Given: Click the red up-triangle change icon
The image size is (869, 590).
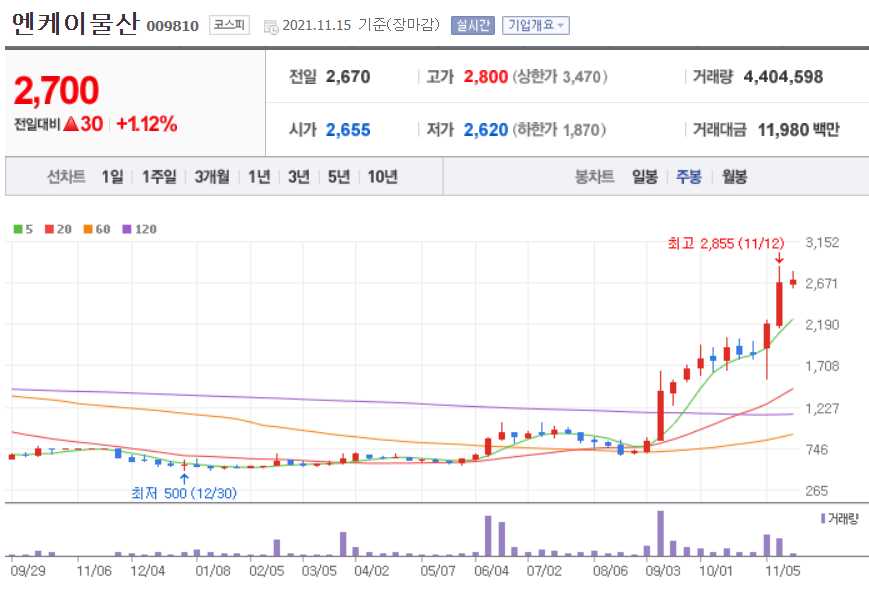Looking at the screenshot, I should pyautogui.click(x=70, y=124).
